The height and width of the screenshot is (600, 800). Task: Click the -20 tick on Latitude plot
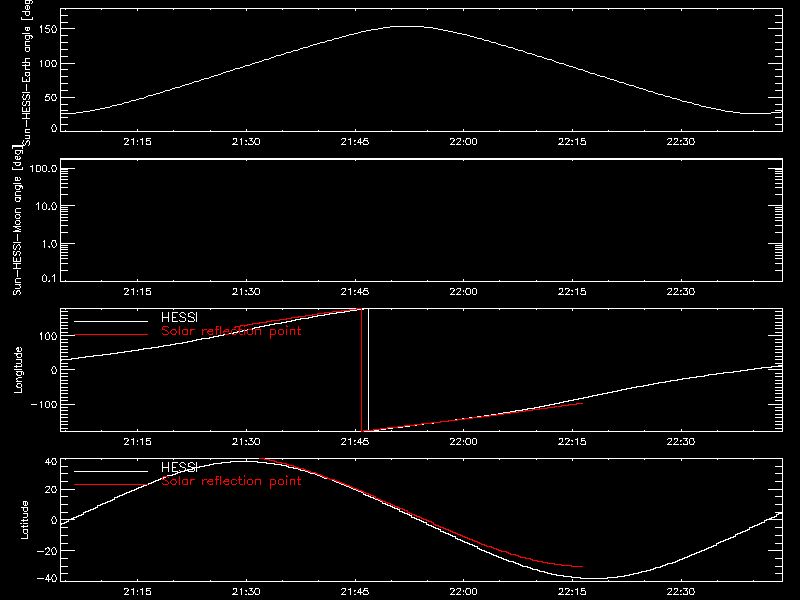pos(46,551)
